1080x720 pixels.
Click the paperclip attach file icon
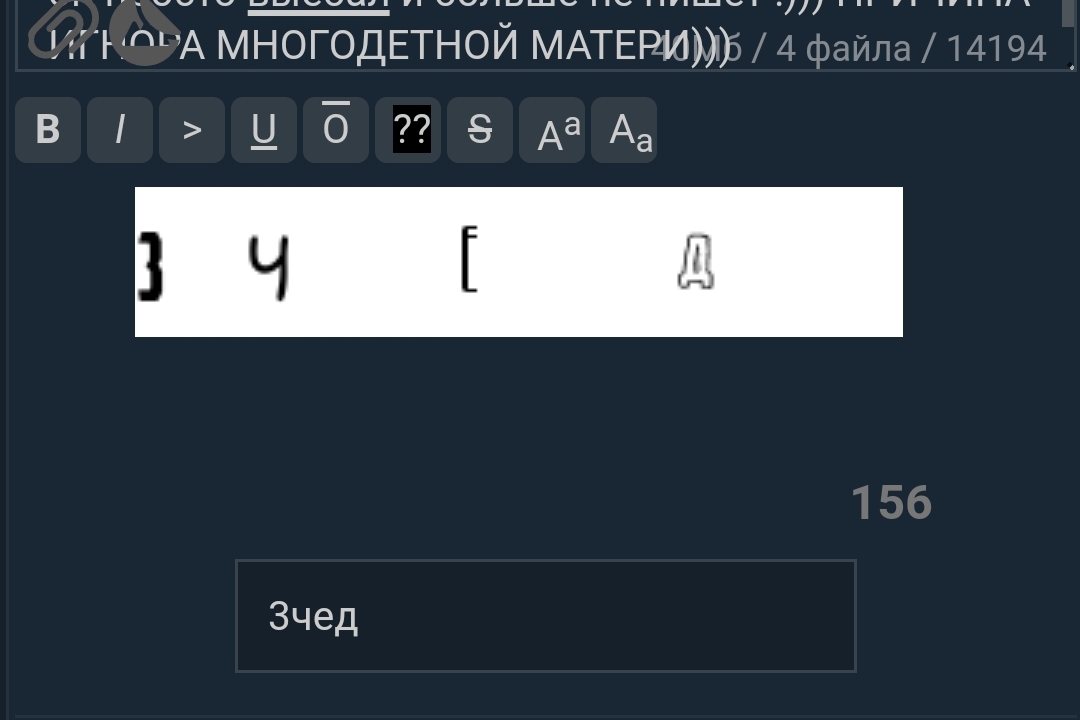pyautogui.click(x=63, y=29)
